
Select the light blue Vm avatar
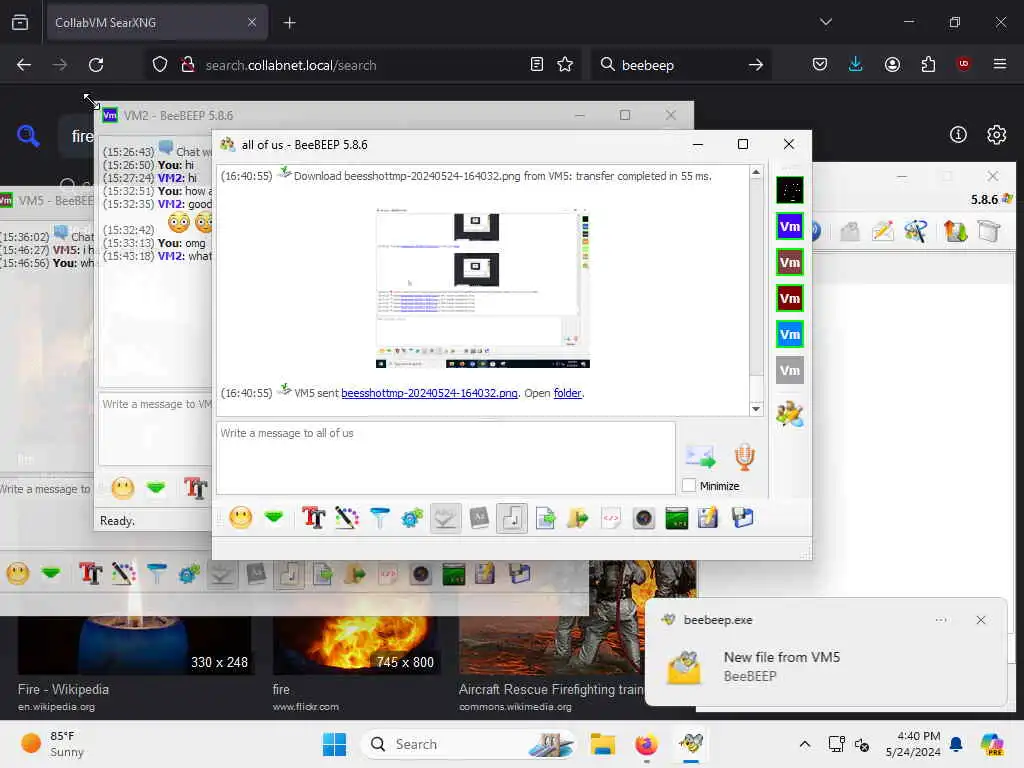(x=790, y=334)
